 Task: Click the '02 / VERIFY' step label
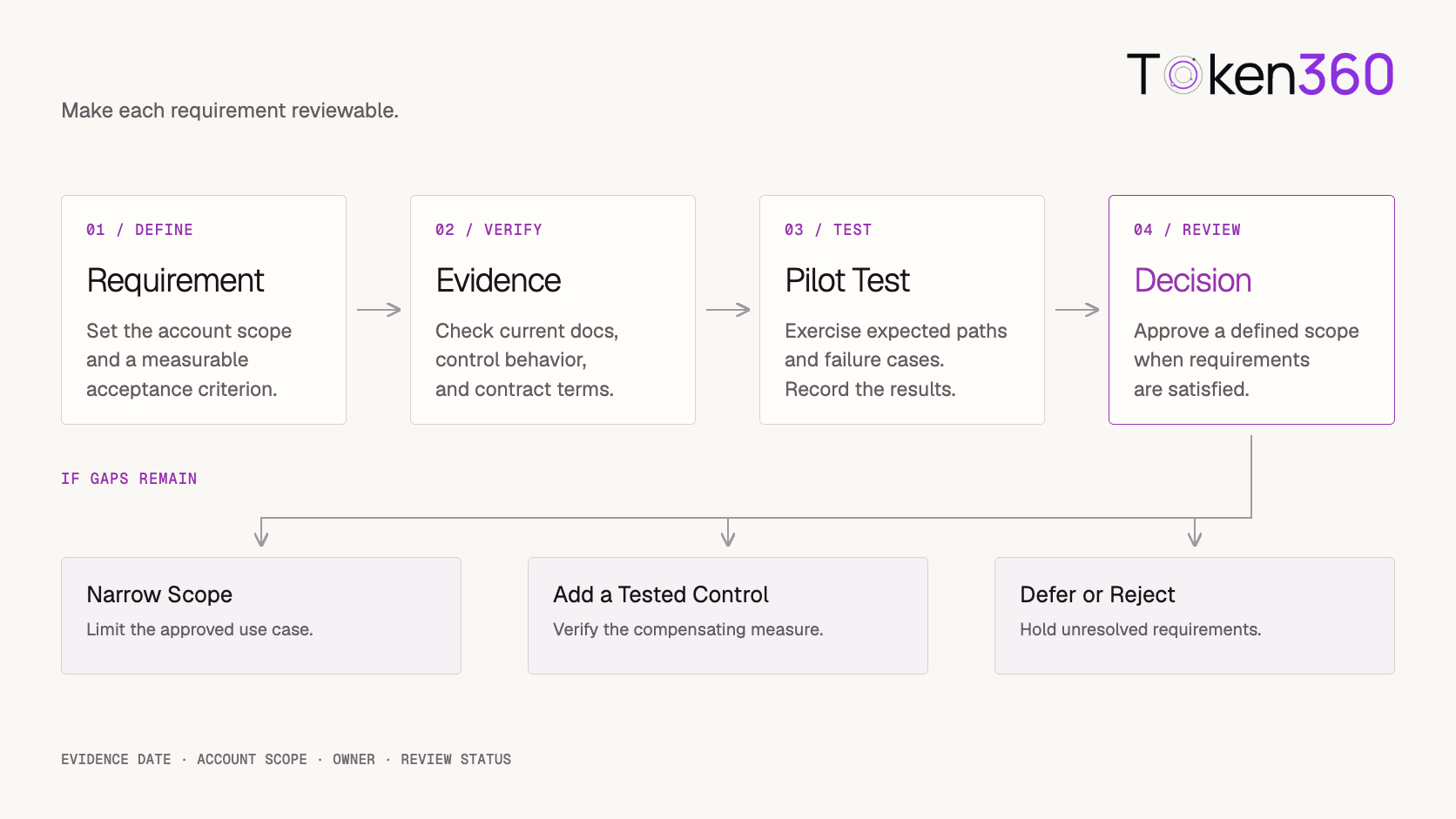click(x=489, y=230)
